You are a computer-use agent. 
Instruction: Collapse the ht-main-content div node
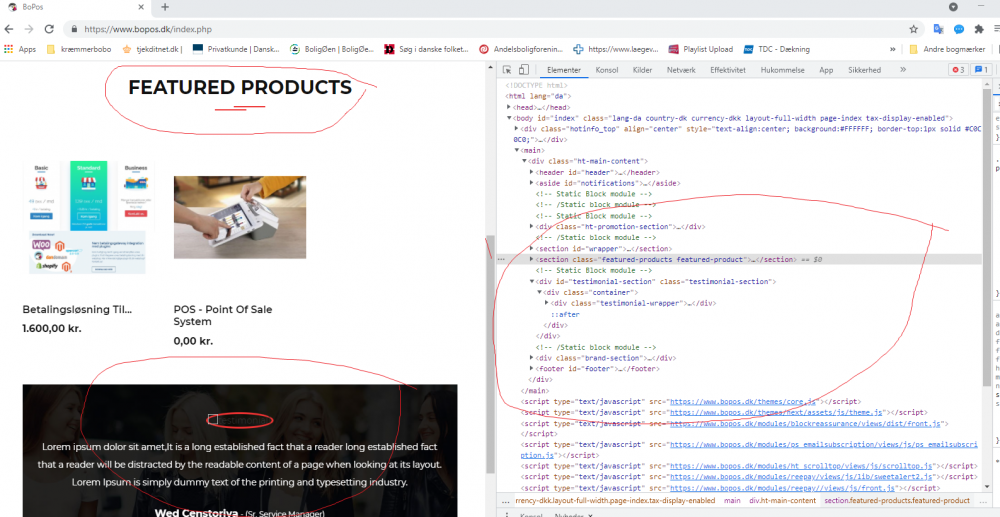coord(524,161)
